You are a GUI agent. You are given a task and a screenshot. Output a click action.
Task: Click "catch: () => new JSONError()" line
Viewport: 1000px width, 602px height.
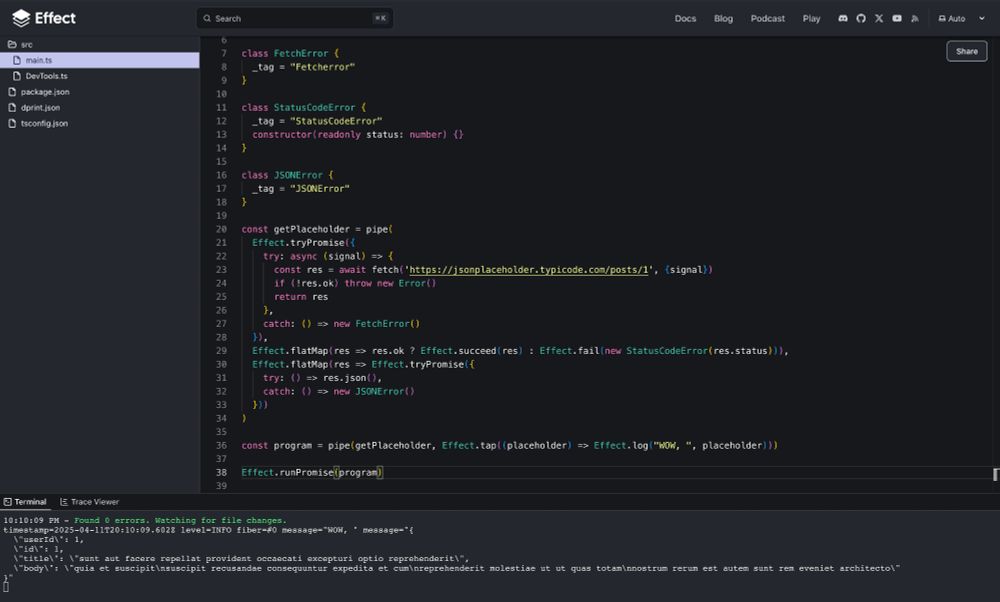pyautogui.click(x=339, y=392)
